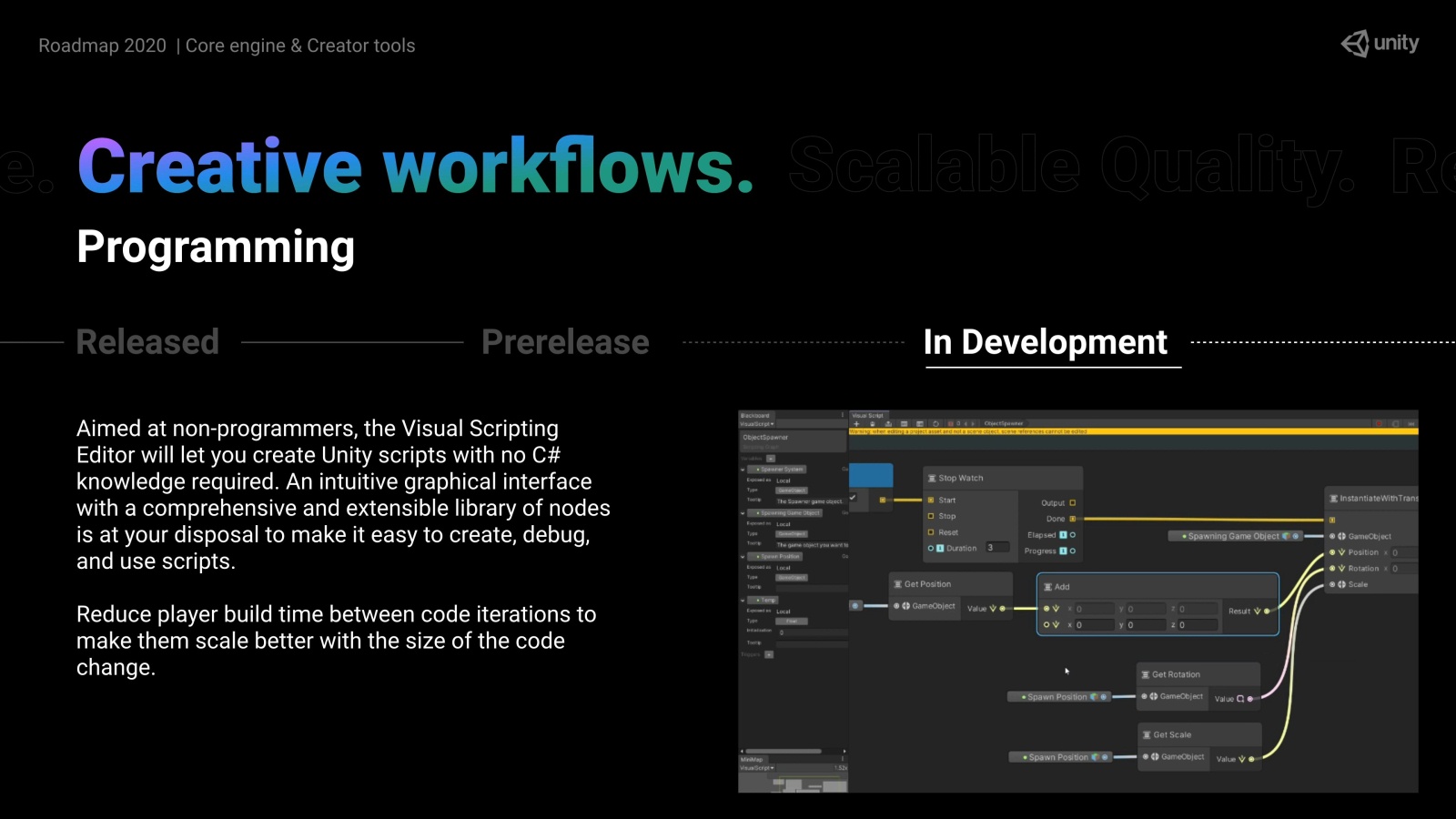Screen dimensions: 1456x819
Task: Collapse the Spawn Position variable
Action: [743, 557]
